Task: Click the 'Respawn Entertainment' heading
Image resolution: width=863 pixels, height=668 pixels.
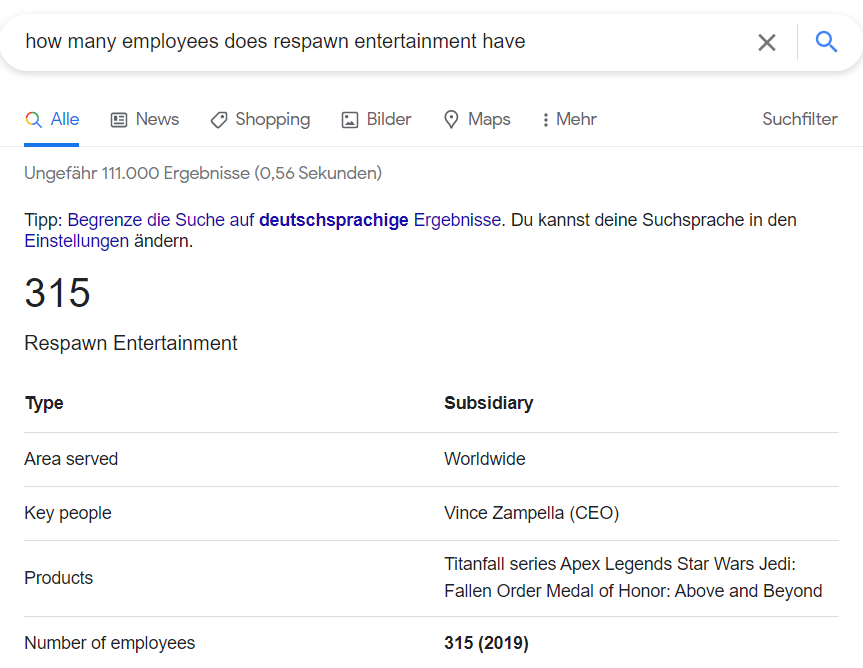Action: pos(131,343)
